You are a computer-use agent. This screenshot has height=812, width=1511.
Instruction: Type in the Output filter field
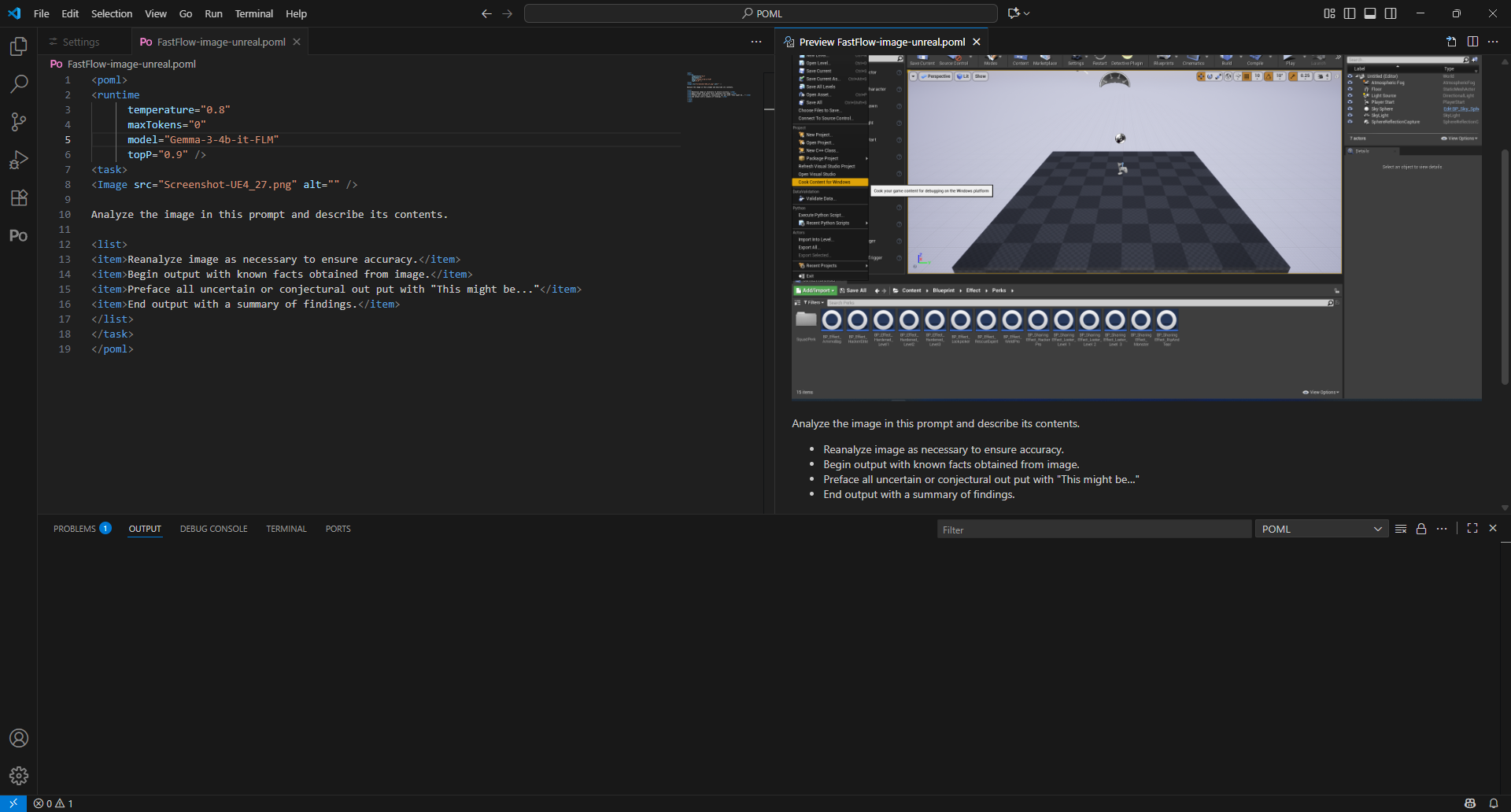1094,529
